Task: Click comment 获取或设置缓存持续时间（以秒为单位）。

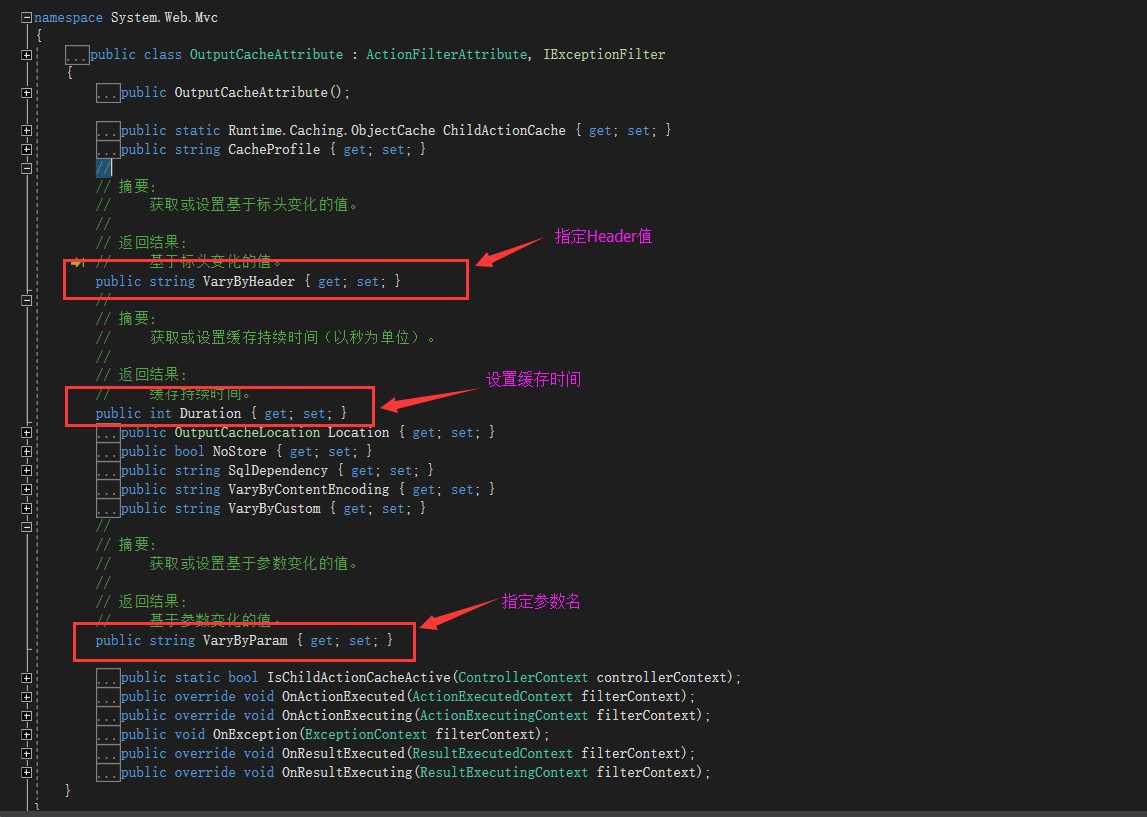Action: click(x=293, y=338)
